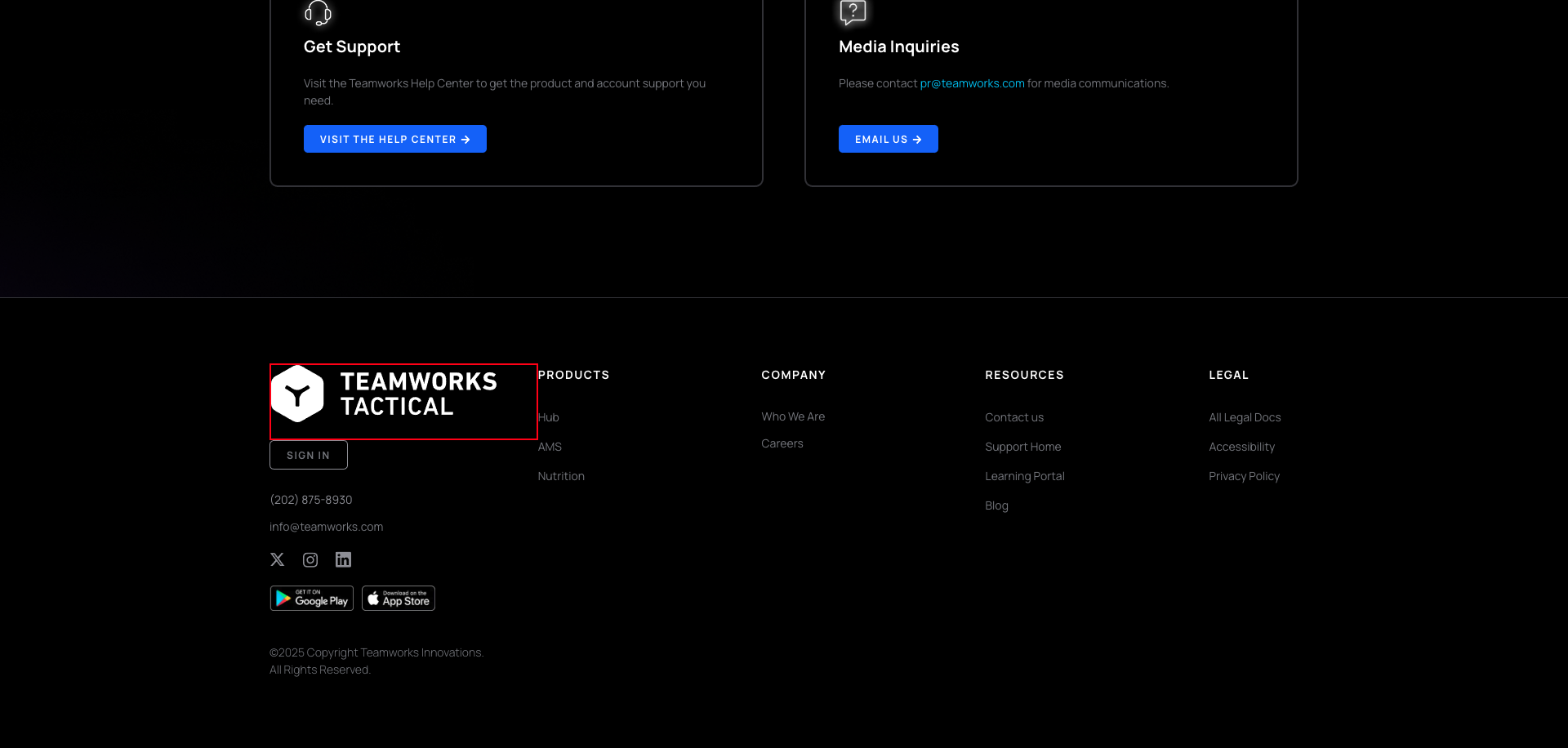The height and width of the screenshot is (748, 1568).
Task: Click the Google Play store badge
Action: (311, 599)
